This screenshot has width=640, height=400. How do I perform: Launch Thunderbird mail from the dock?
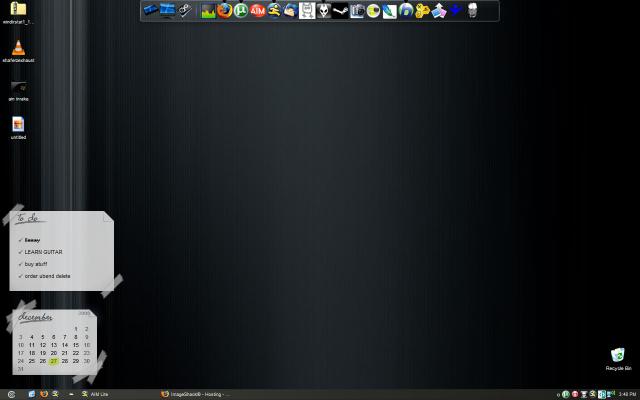pyautogui.click(x=291, y=10)
